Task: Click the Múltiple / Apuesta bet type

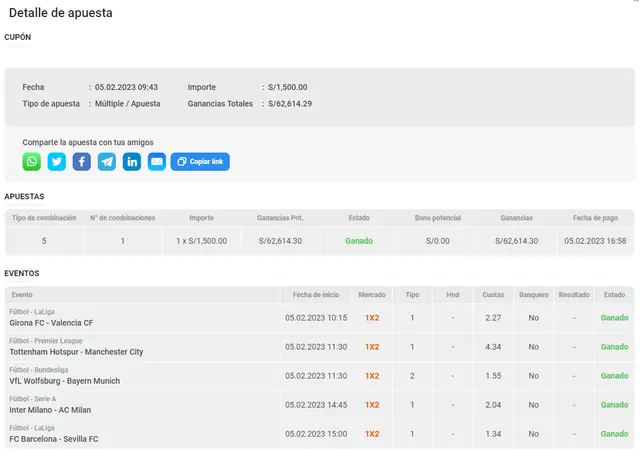Action: coord(127,104)
